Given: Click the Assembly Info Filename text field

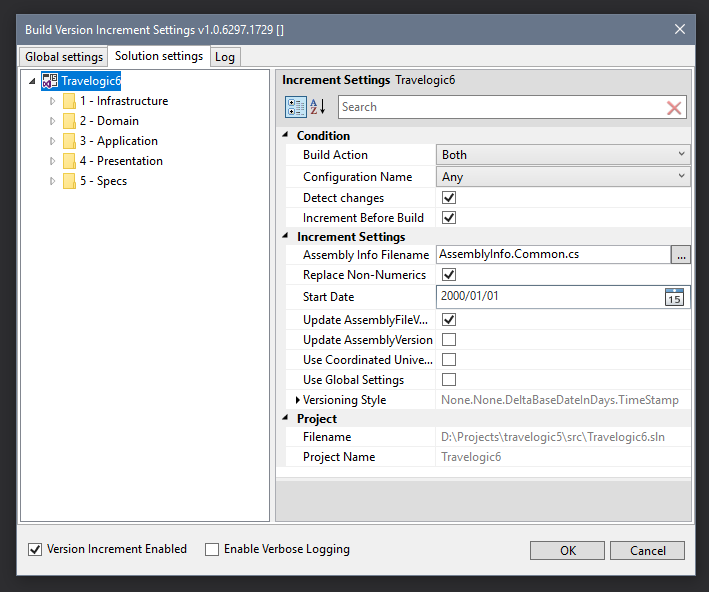Looking at the screenshot, I should (x=553, y=254).
